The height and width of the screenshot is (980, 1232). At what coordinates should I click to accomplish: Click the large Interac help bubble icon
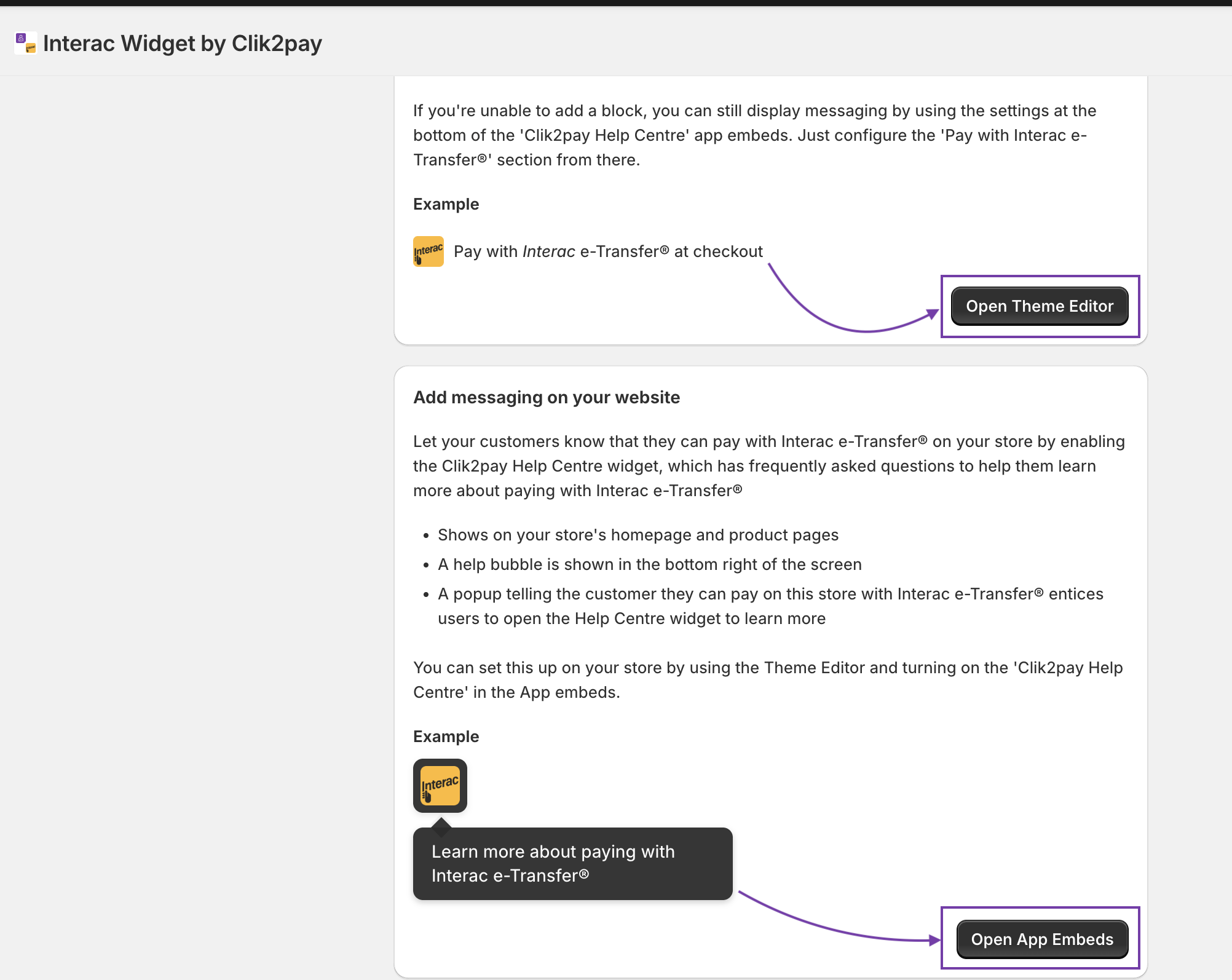440,786
